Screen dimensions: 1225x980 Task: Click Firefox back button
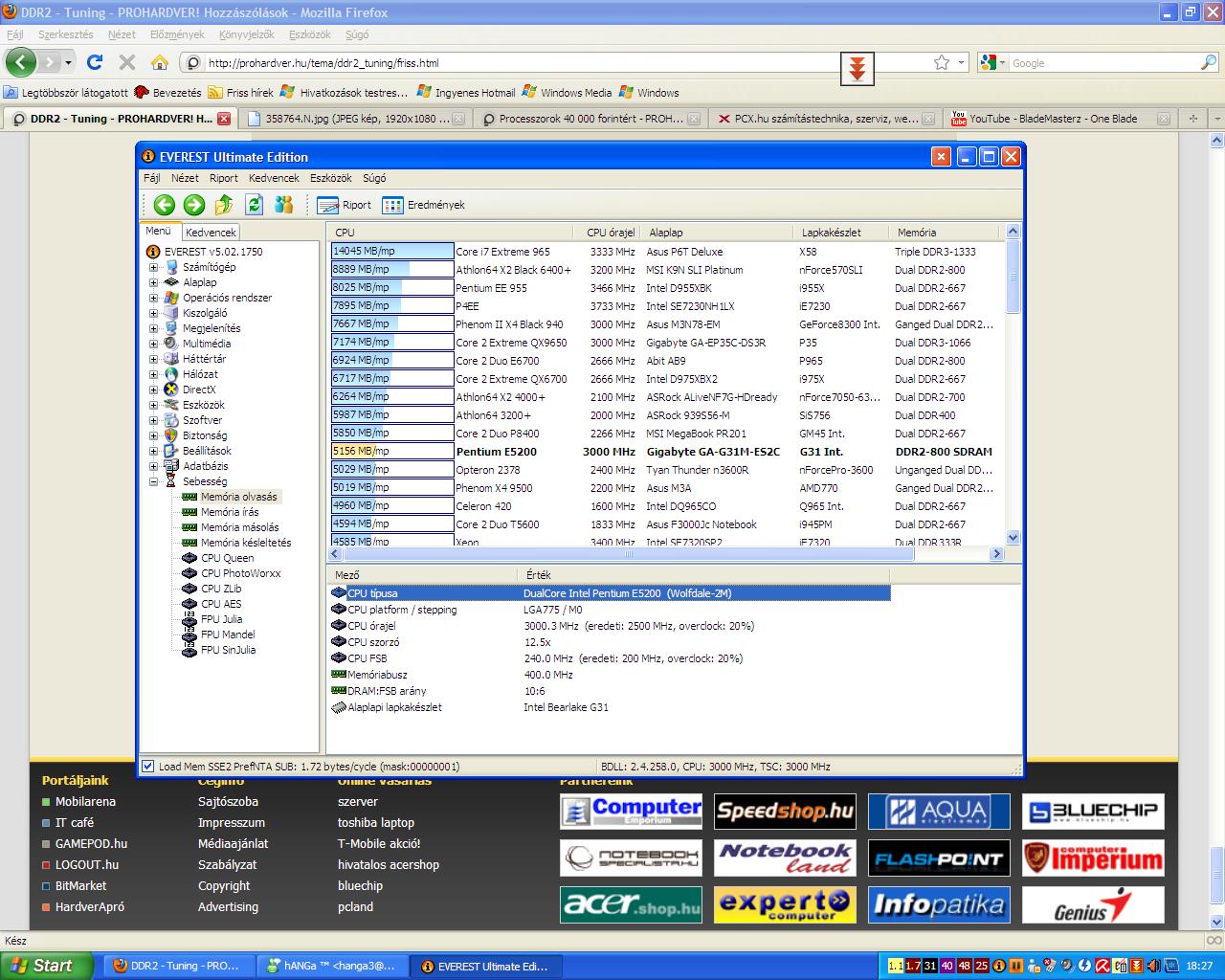(x=21, y=62)
